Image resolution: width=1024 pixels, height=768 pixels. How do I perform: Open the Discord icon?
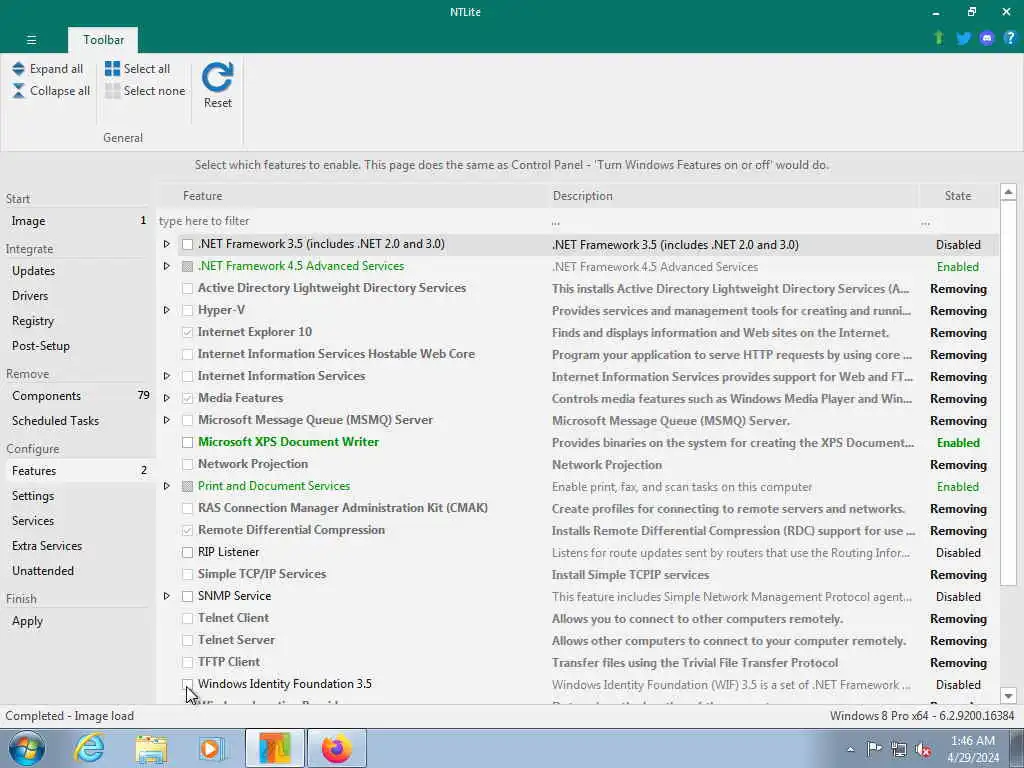(x=986, y=39)
